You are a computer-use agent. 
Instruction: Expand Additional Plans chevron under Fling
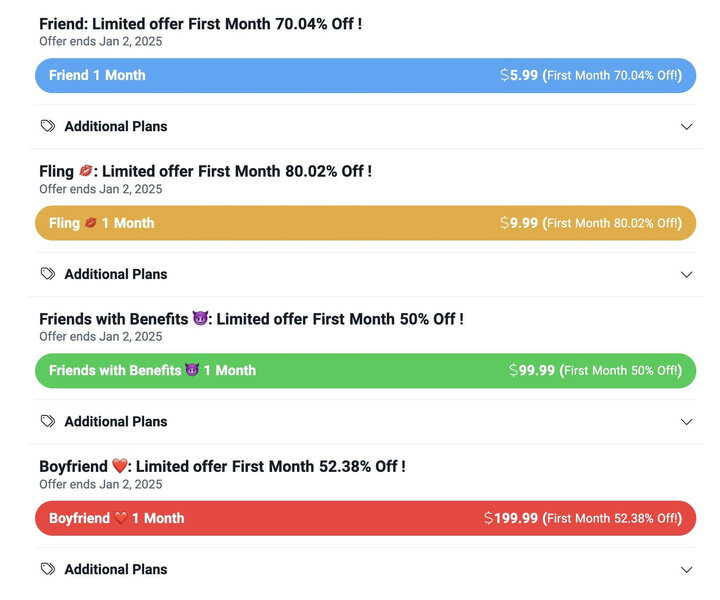686,274
